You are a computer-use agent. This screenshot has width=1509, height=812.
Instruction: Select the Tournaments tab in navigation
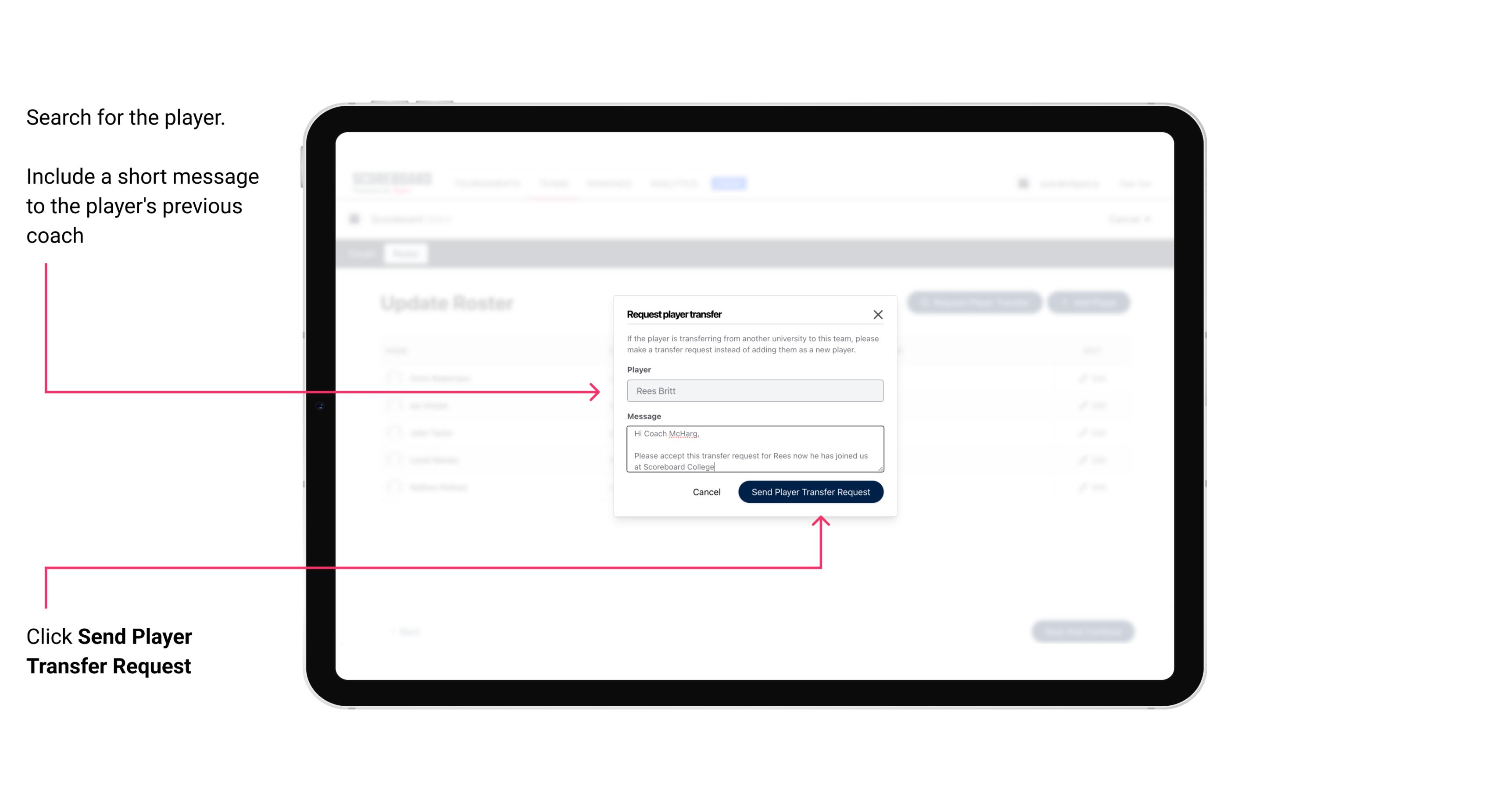[x=487, y=183]
